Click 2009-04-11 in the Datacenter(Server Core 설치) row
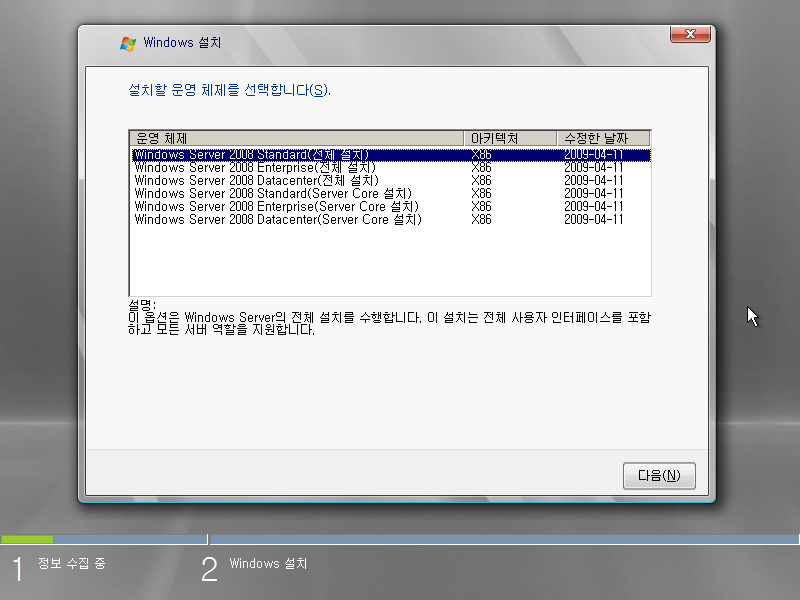Viewport: 800px width, 600px height. (x=593, y=220)
